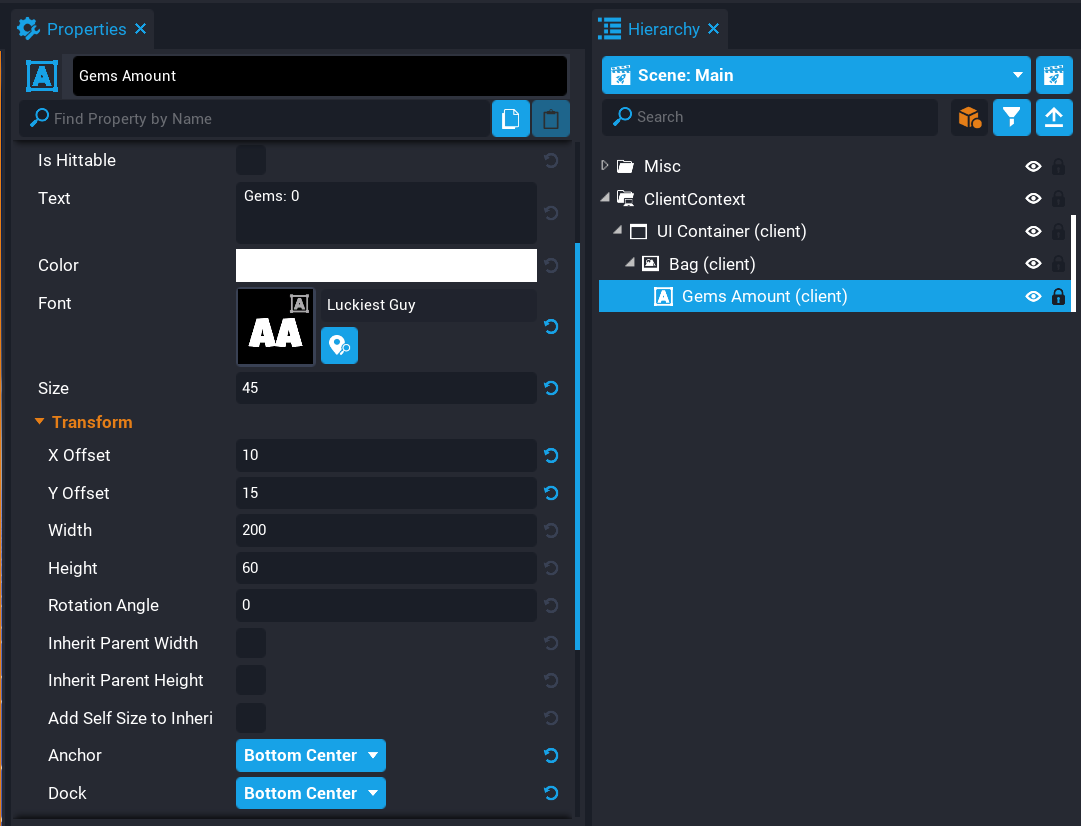Screen dimensions: 1081x826
Task: Click the scene clapperboard button beside dropdown
Action: click(x=1053, y=75)
